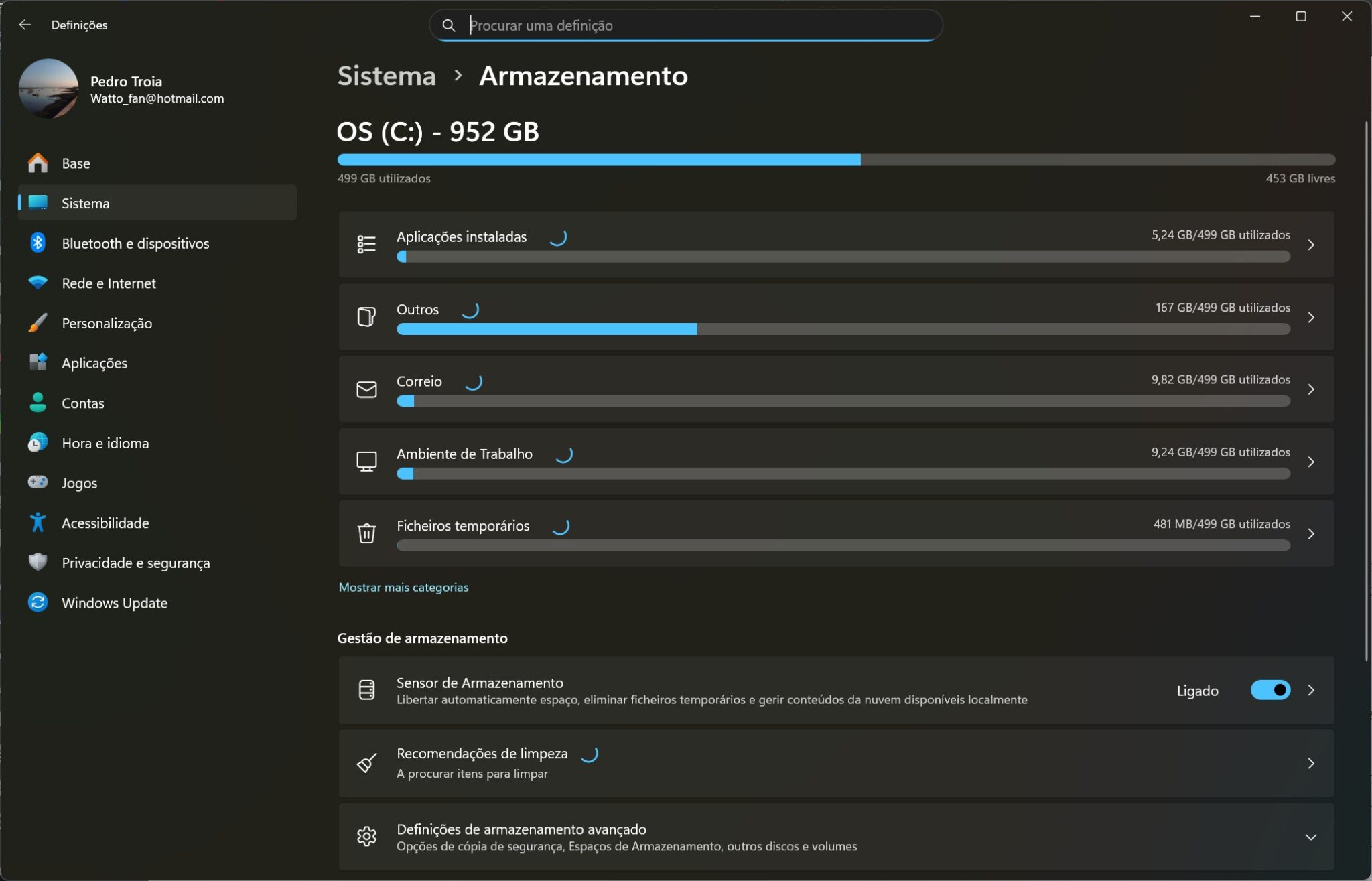Click the Privacidade e segurança shield icon
Screen dimensions: 1372x881
click(x=38, y=562)
